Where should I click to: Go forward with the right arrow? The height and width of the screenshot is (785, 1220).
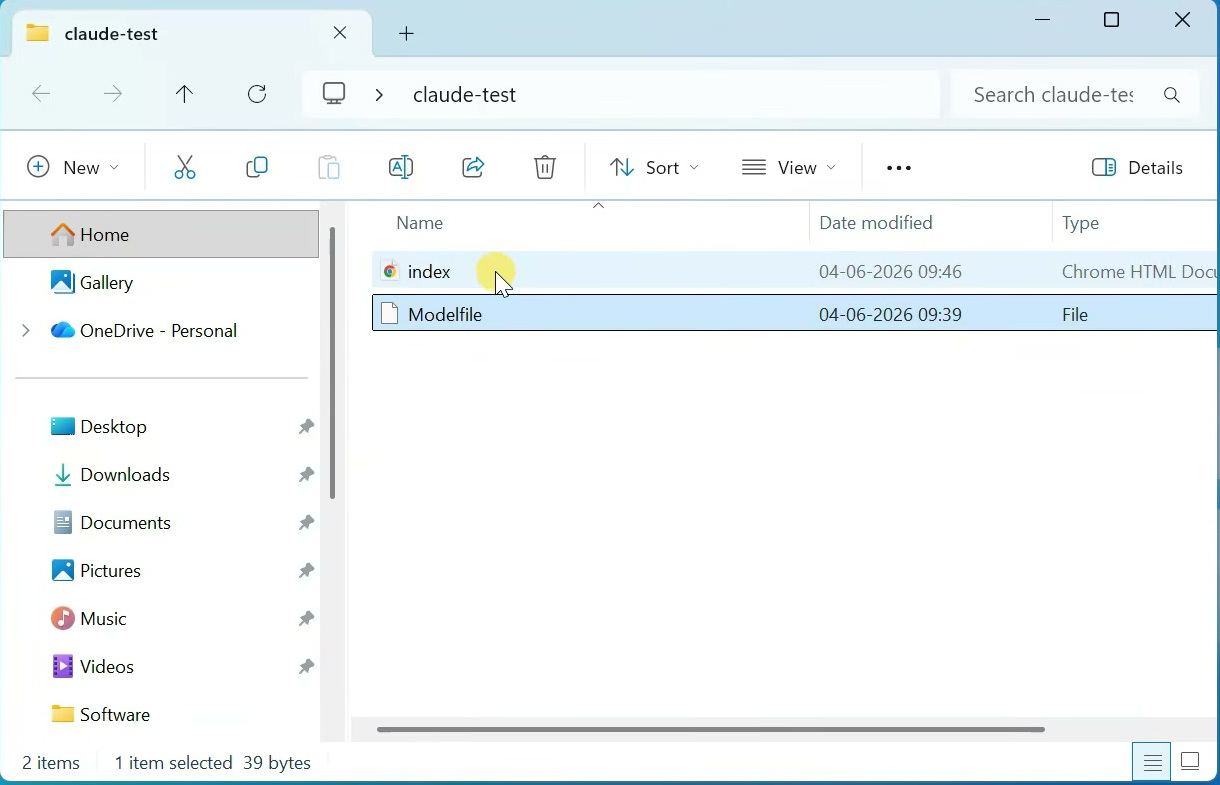[113, 94]
